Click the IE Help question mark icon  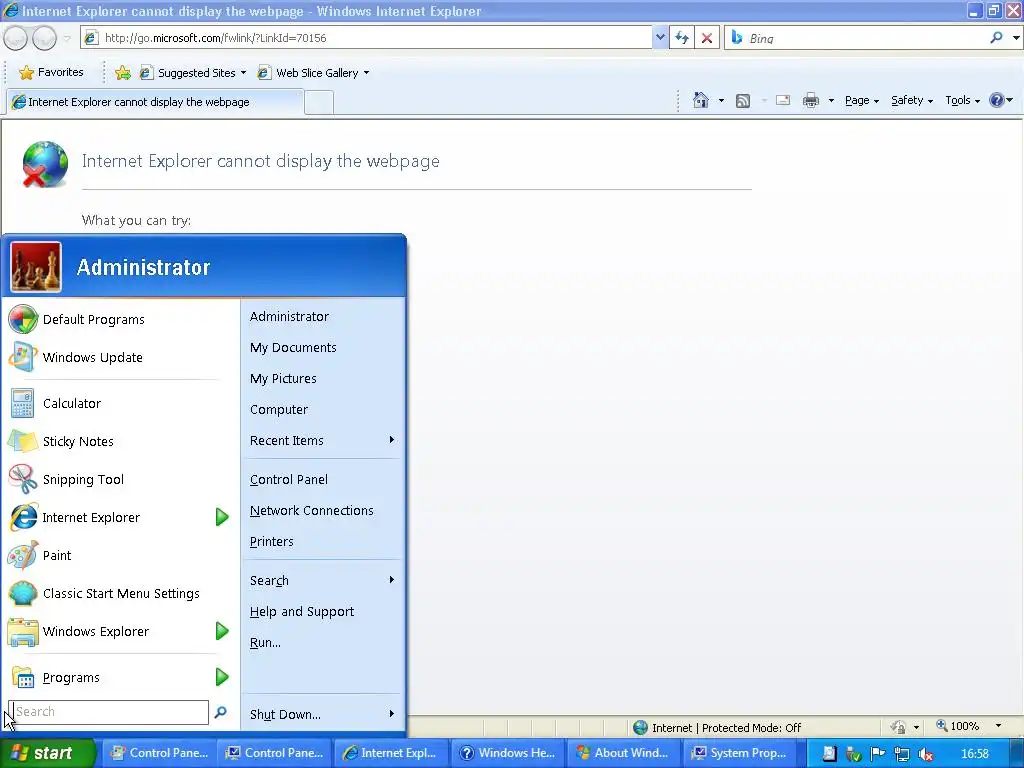(x=997, y=100)
